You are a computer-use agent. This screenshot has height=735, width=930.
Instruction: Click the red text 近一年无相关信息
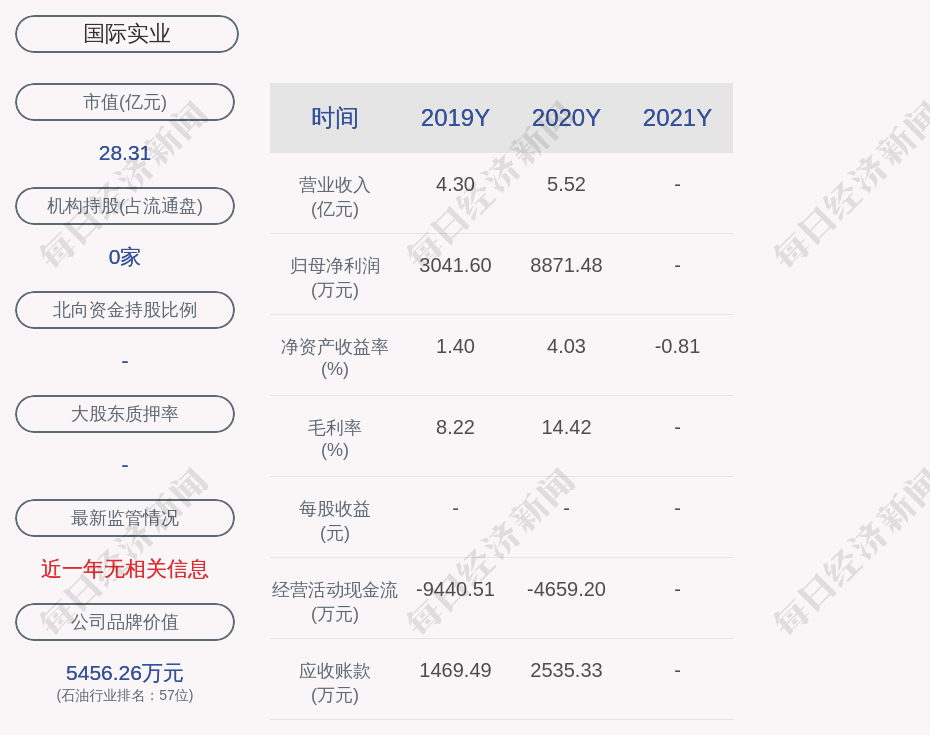(x=125, y=569)
